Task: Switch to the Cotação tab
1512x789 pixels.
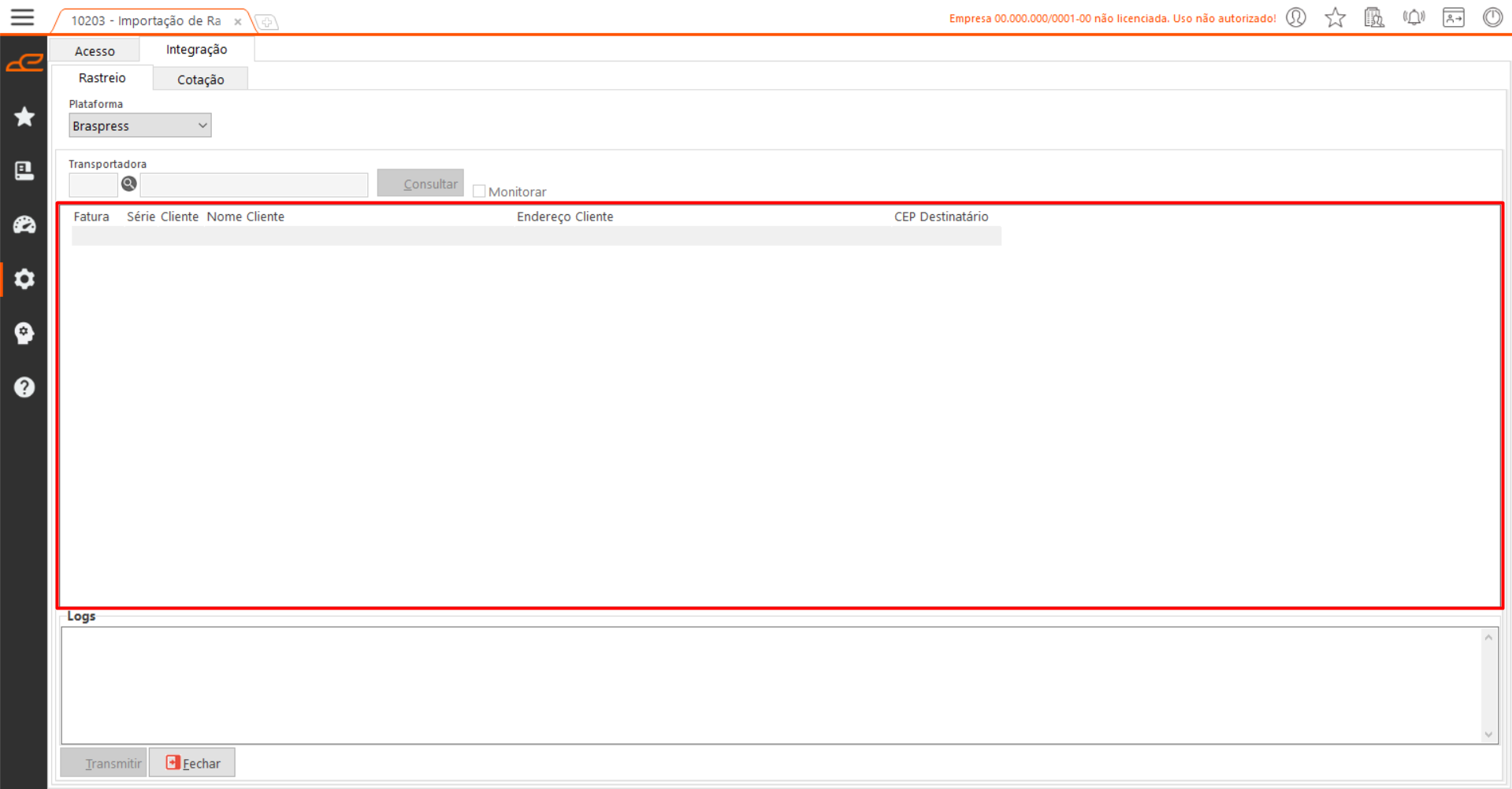Action: 200,80
